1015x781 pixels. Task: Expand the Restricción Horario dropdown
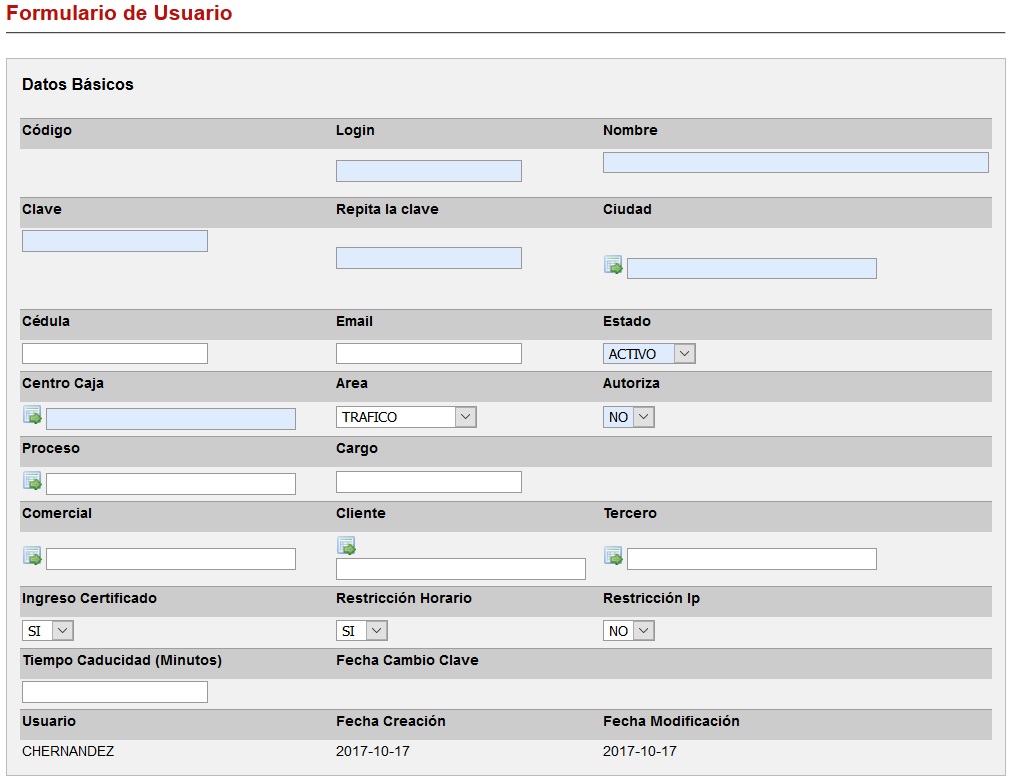[x=361, y=631]
